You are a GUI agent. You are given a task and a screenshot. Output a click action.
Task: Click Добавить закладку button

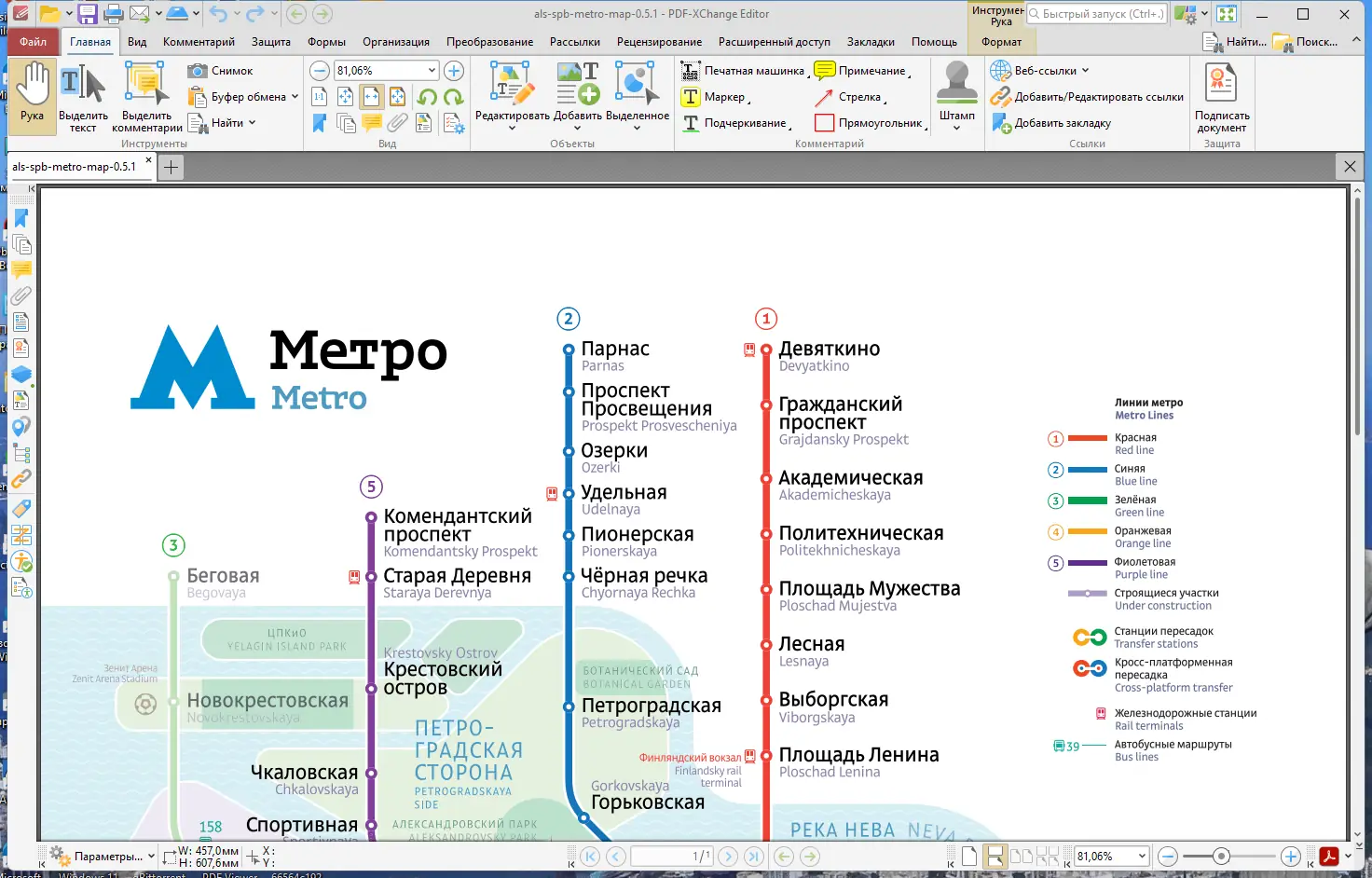pyautogui.click(x=1051, y=123)
